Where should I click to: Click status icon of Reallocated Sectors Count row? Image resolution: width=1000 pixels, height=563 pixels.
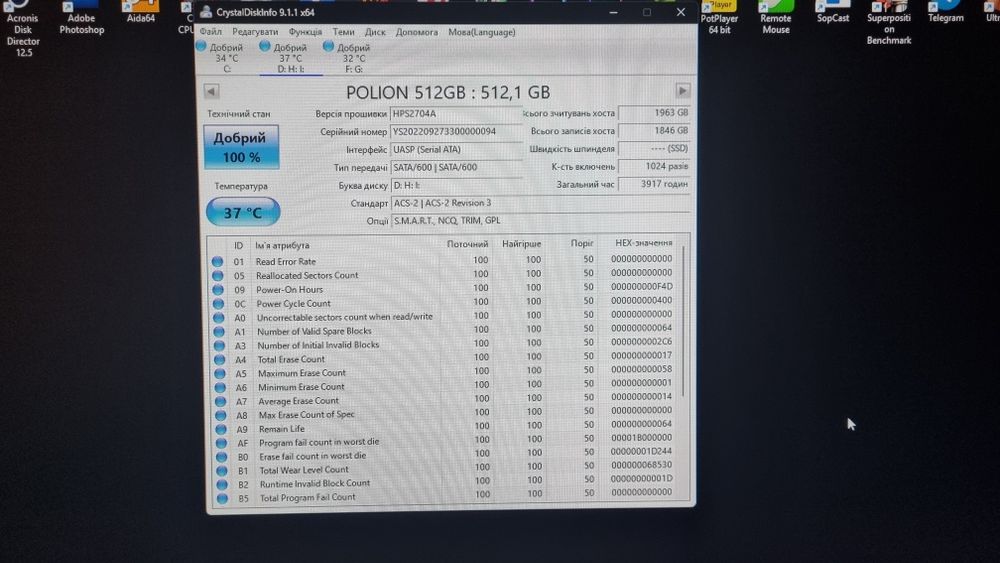tap(217, 275)
